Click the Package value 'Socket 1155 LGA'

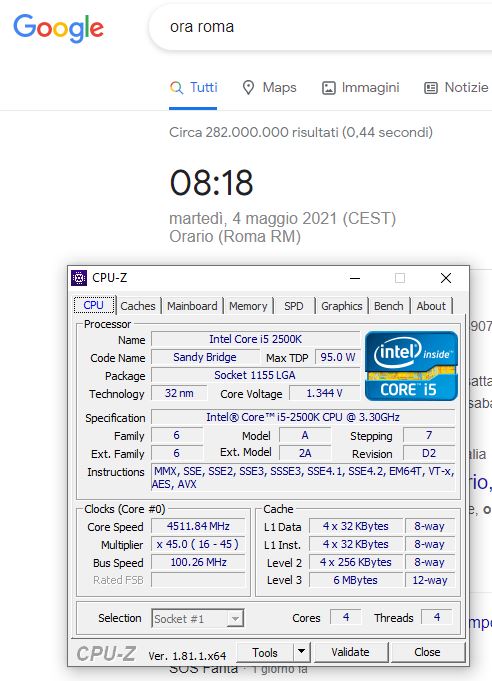point(255,375)
